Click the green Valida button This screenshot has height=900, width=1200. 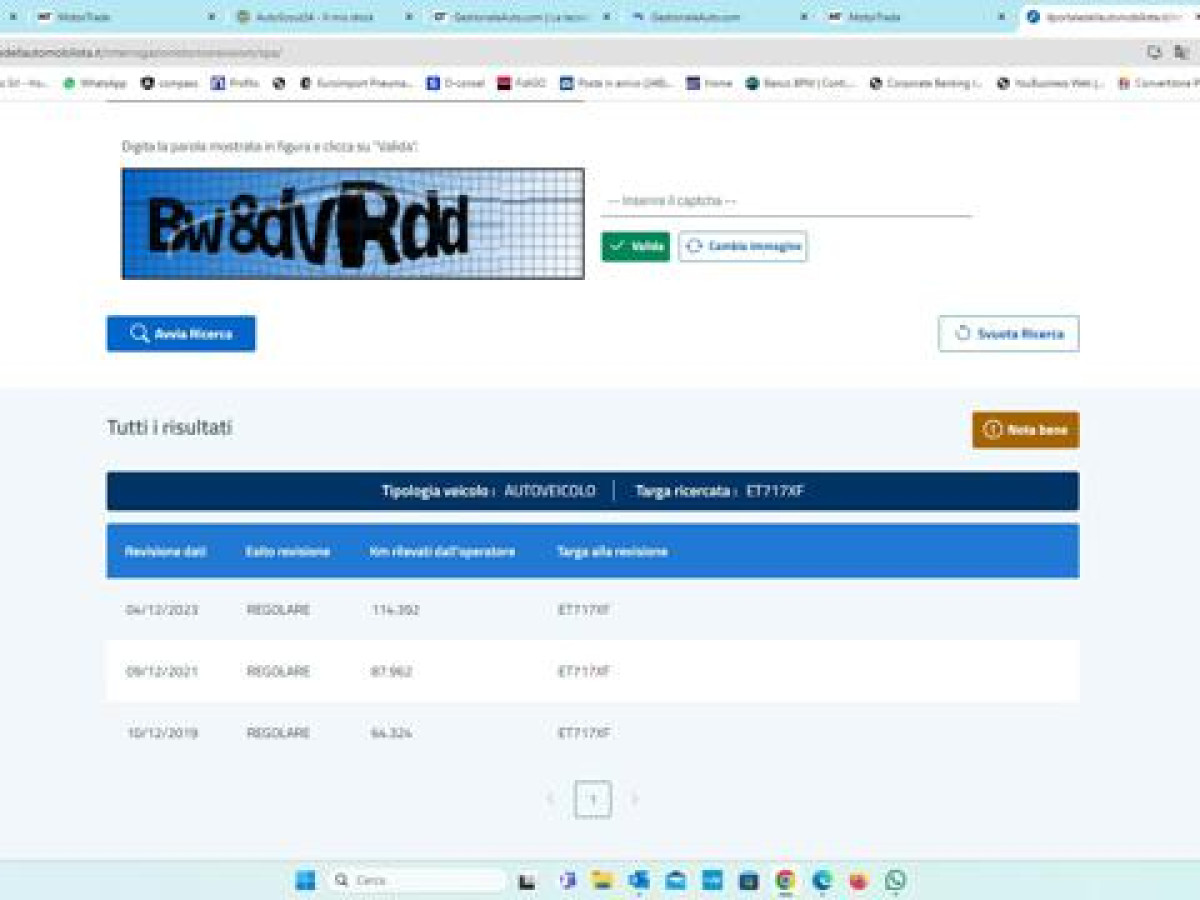635,246
